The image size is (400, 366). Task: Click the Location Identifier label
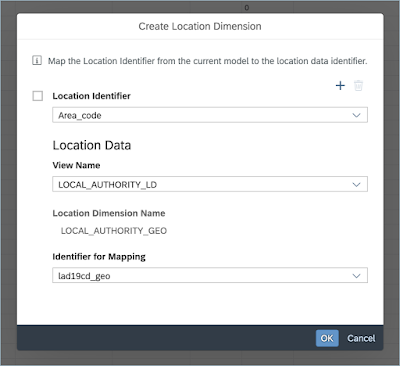click(x=91, y=96)
